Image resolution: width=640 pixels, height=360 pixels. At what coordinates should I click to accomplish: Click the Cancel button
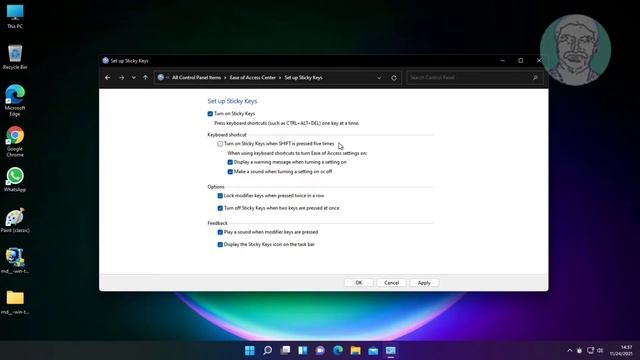pos(391,282)
